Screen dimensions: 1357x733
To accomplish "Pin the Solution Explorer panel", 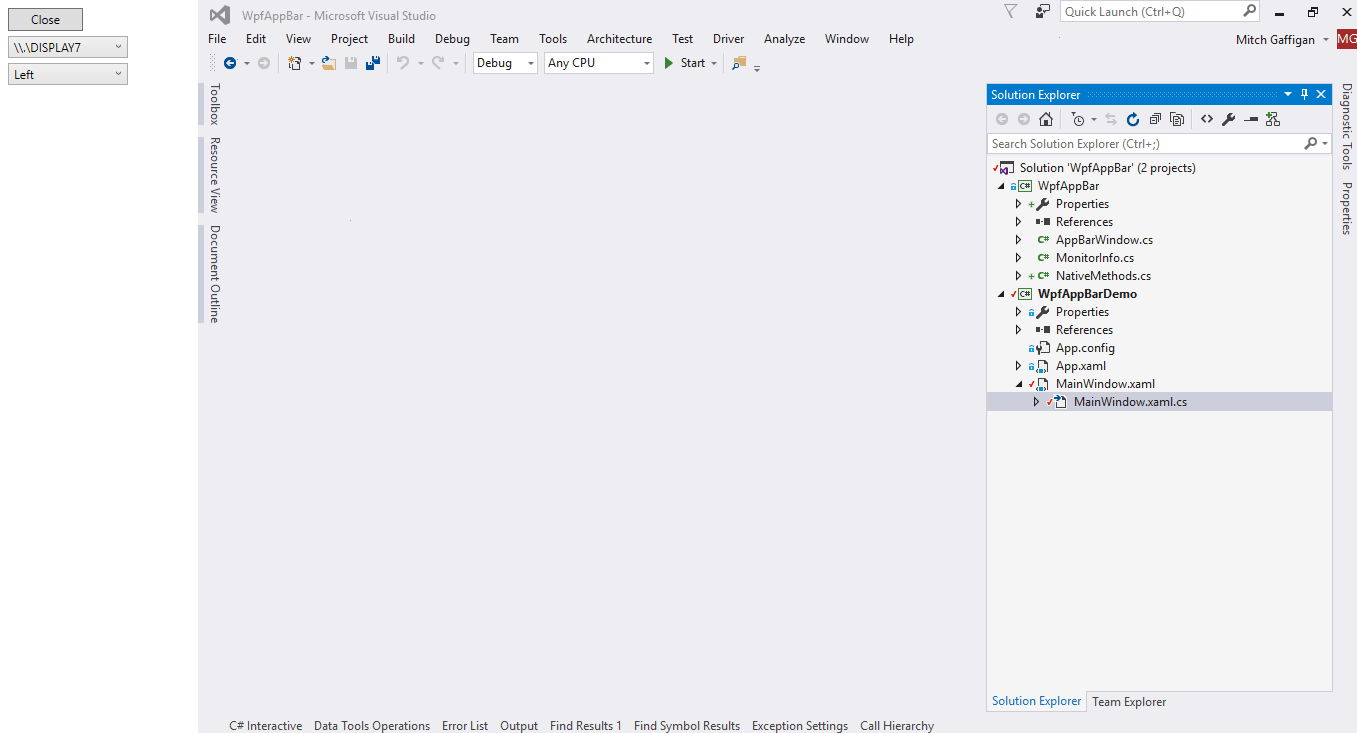I will 1303,93.
